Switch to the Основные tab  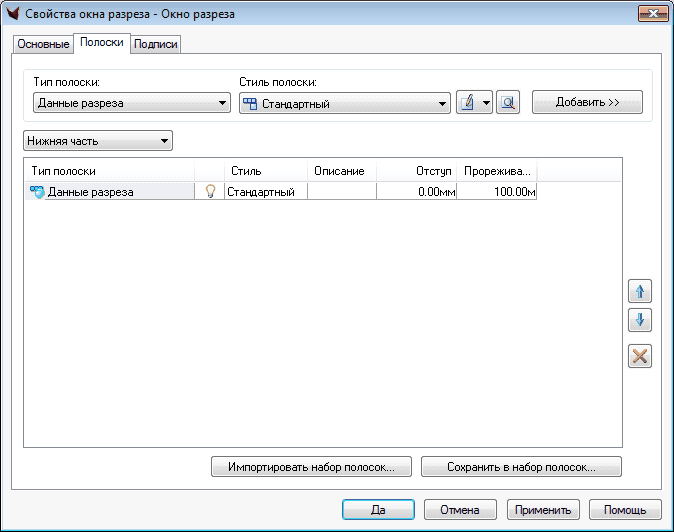(x=43, y=45)
